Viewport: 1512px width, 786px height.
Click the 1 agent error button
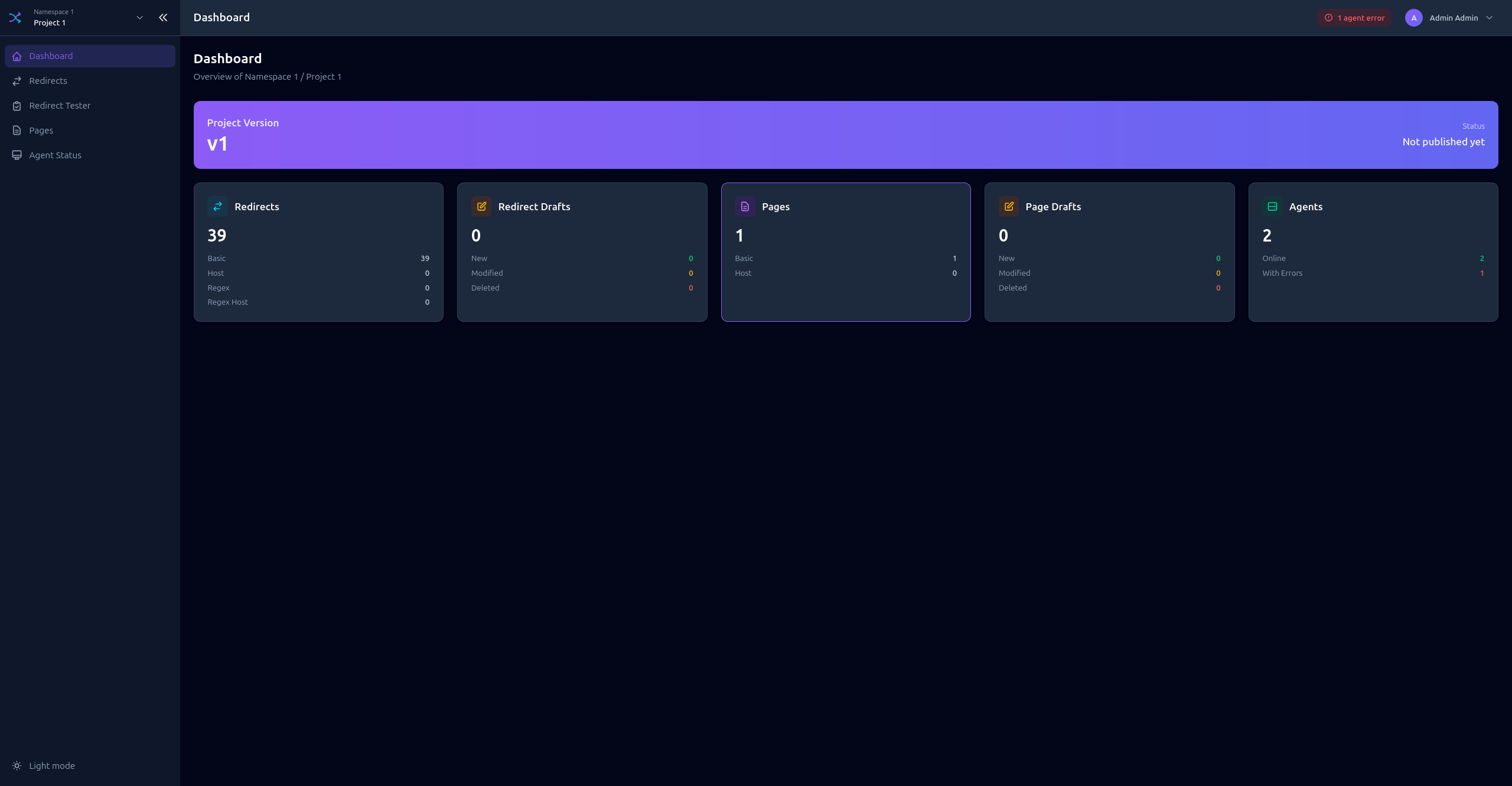(x=1354, y=18)
